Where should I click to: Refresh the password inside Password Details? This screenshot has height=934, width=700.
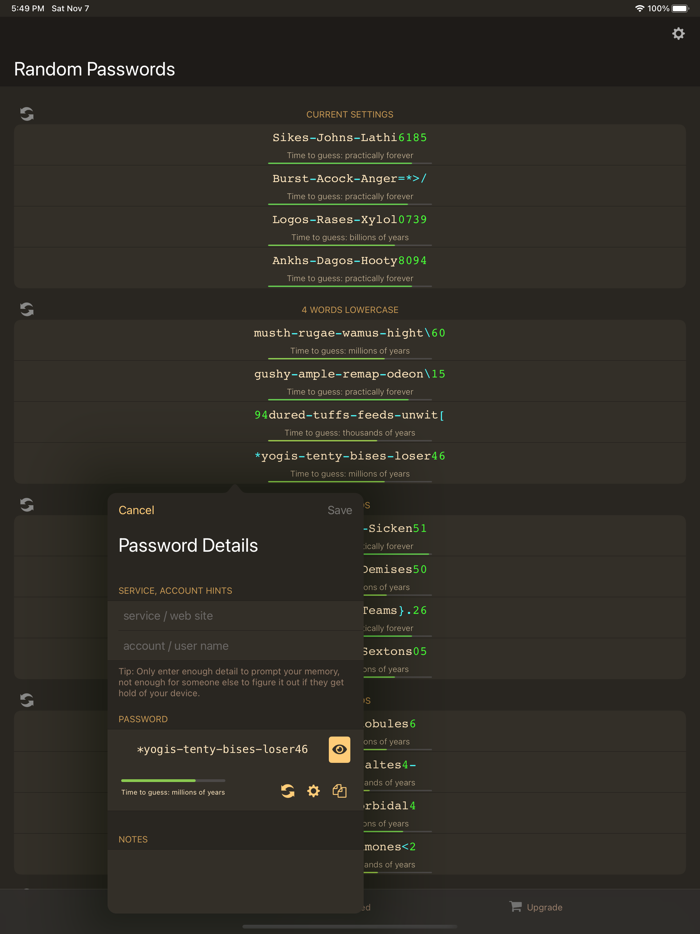[x=288, y=790]
